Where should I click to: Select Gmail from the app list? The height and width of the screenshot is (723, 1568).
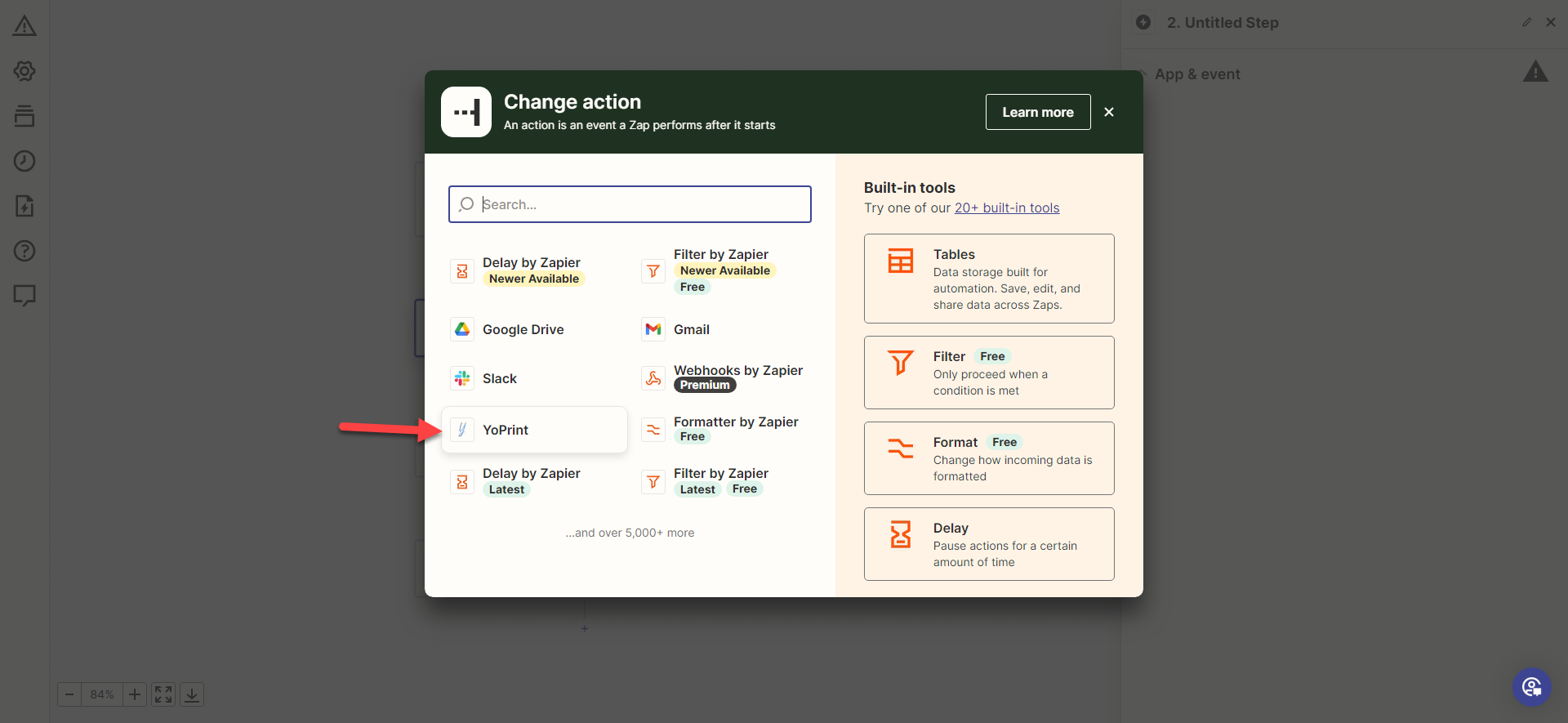tap(725, 329)
